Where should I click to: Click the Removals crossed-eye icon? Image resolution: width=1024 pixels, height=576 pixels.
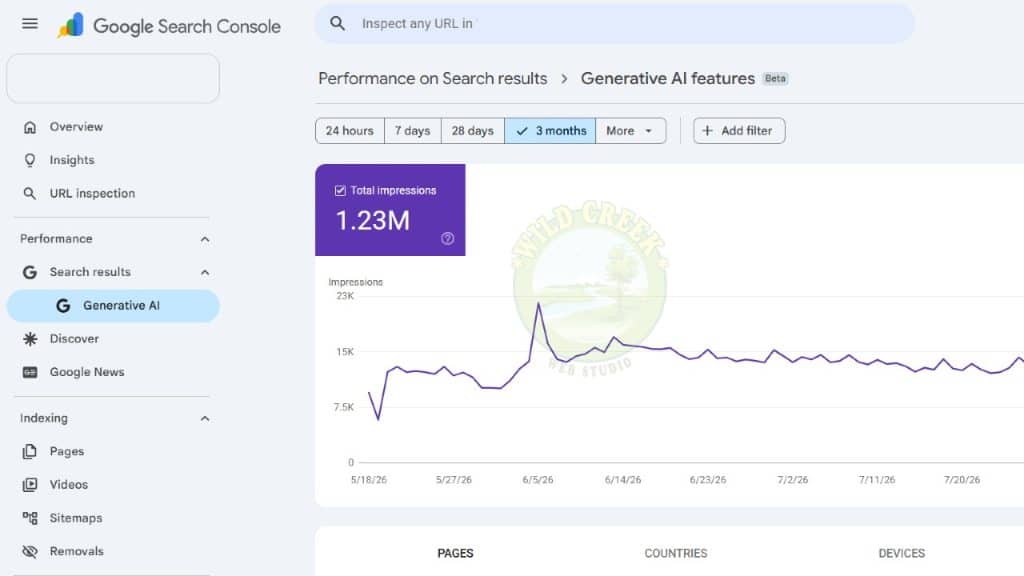30,552
